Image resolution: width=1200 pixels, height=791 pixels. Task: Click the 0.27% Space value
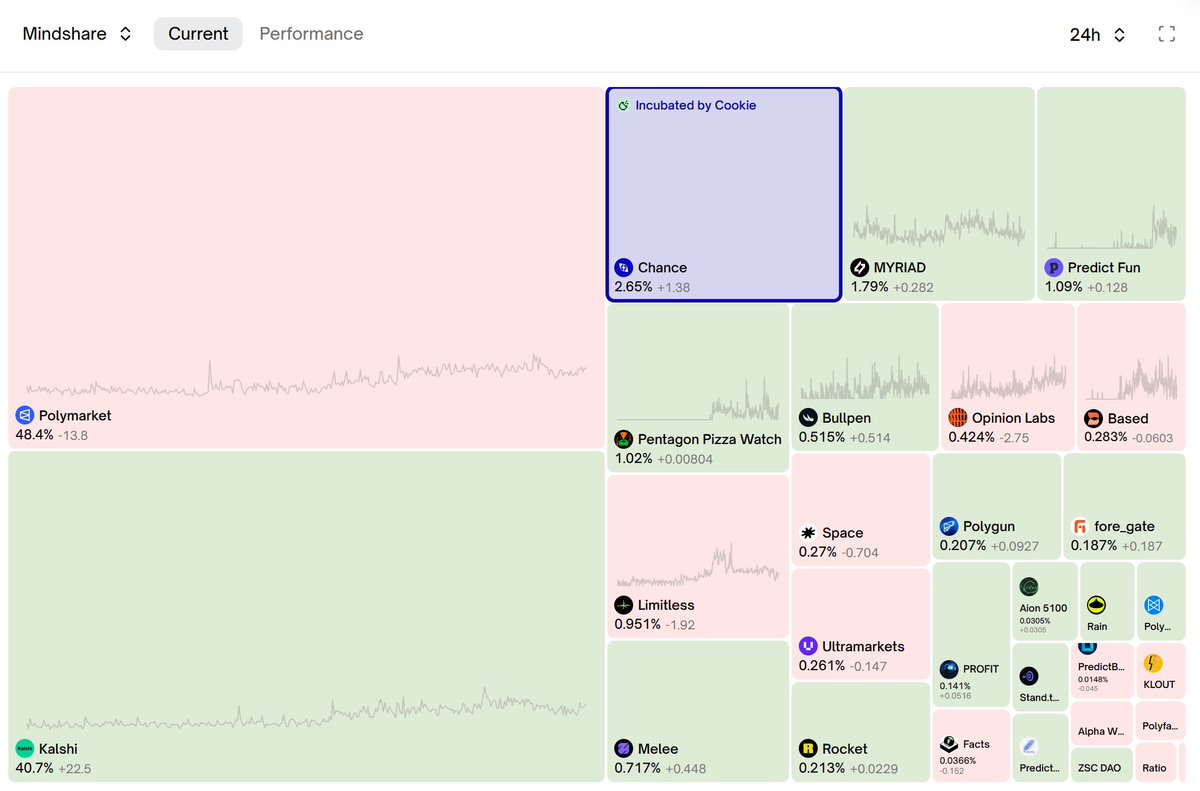(x=818, y=553)
